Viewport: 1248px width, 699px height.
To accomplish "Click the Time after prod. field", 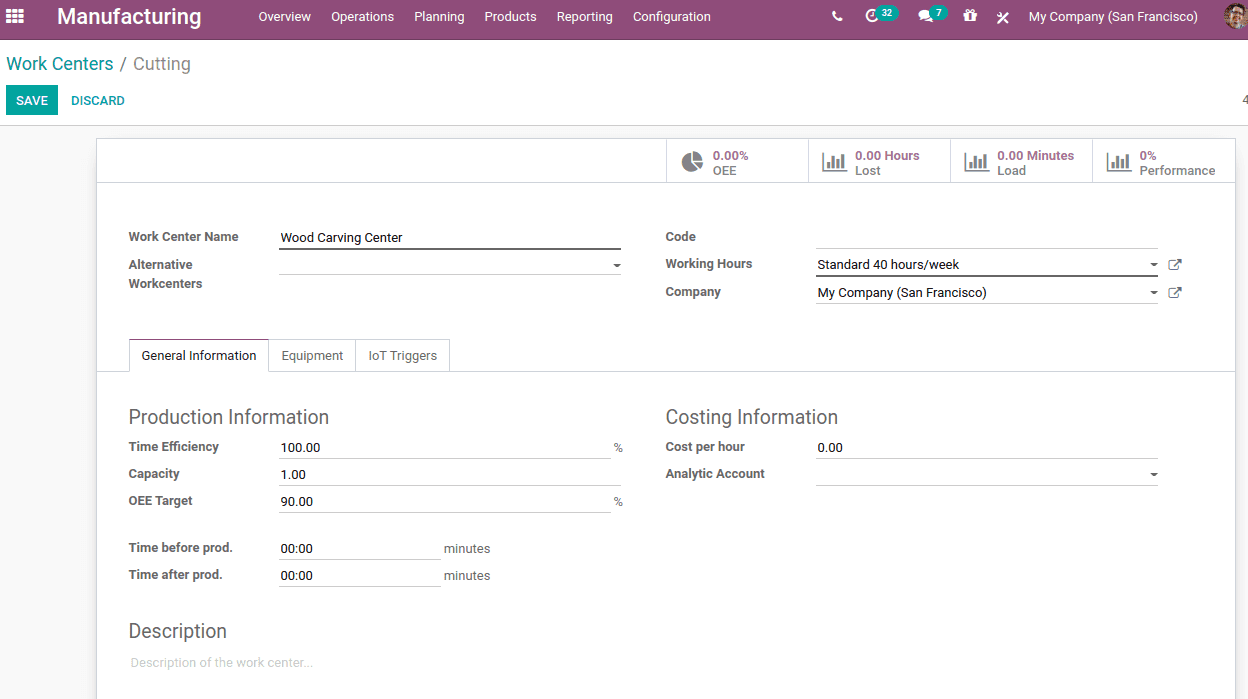I will (360, 576).
